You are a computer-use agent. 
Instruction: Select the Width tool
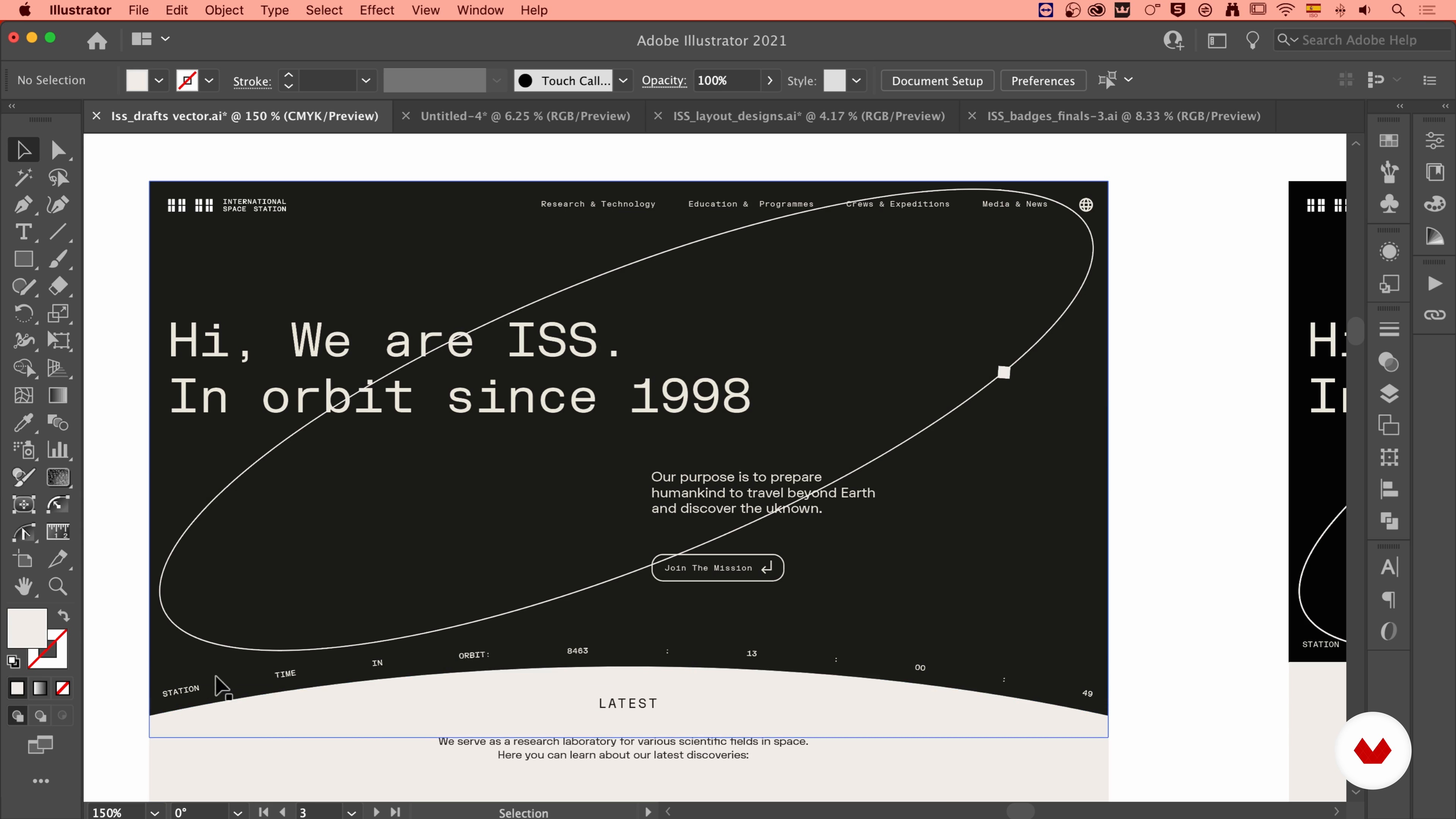(x=23, y=340)
